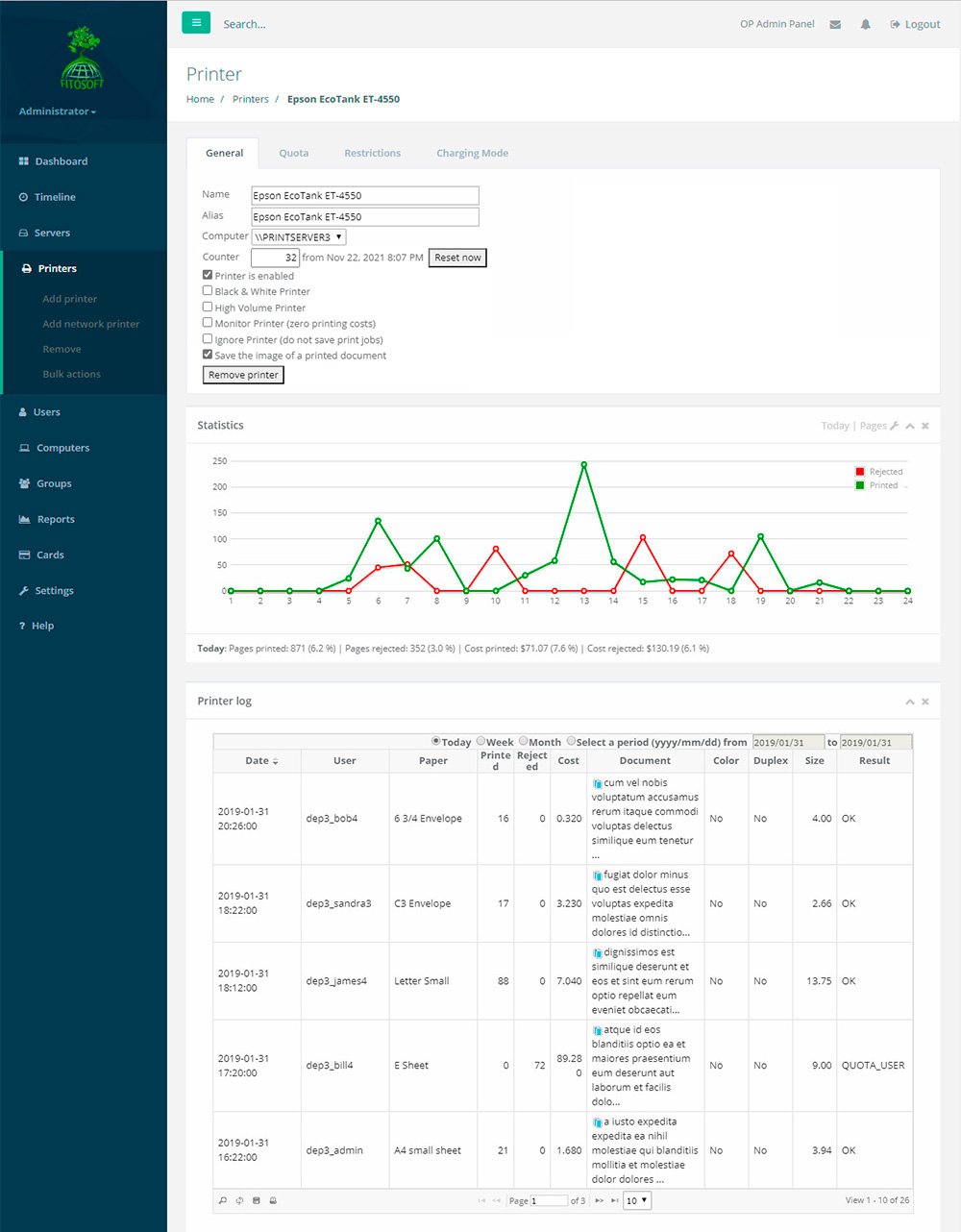Click the Logout link
Viewport: 961px width, 1232px height.
click(915, 25)
